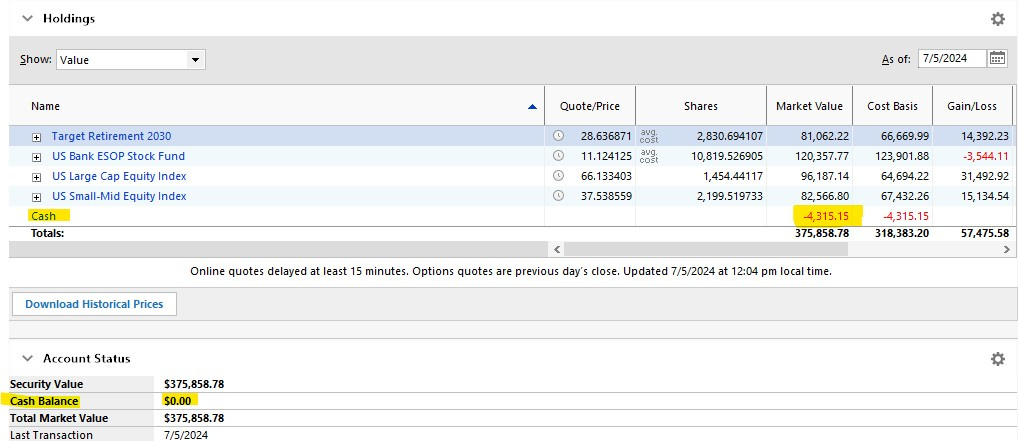Expand the US Small-Mid Equity Index row
Screen dimensions: 1018x441
point(37,197)
